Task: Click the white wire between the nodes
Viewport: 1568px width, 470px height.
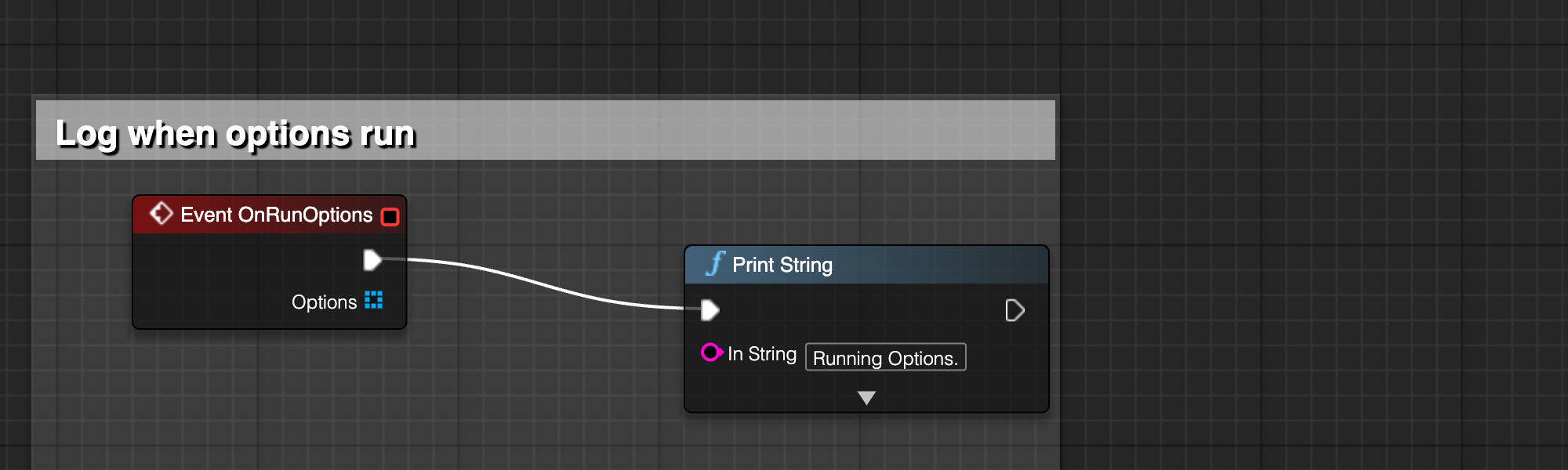Action: (541, 284)
